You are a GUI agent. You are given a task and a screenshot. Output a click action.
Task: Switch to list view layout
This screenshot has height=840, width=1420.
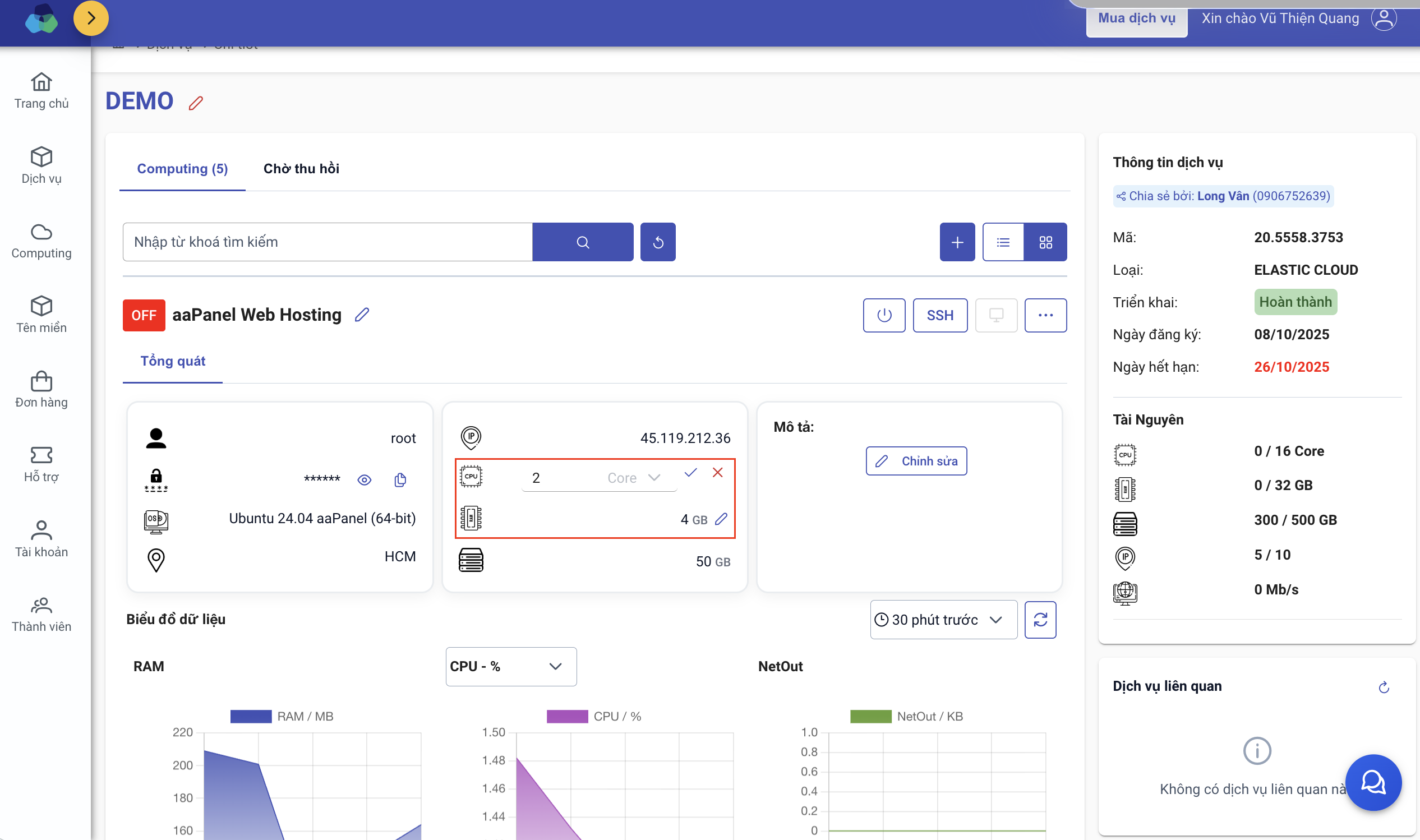[1003, 242]
